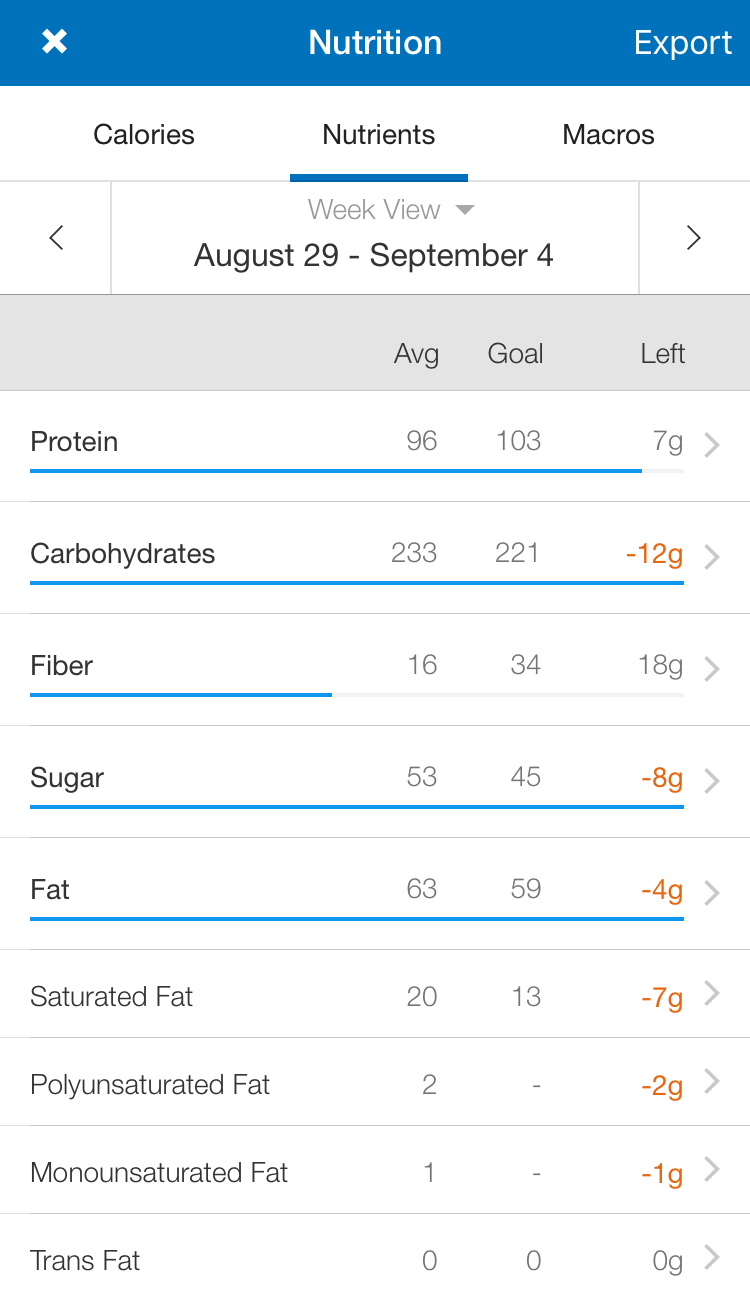The image size is (750, 1292).
Task: Expand Polyunsaturated Fat row chevron
Action: [712, 1081]
